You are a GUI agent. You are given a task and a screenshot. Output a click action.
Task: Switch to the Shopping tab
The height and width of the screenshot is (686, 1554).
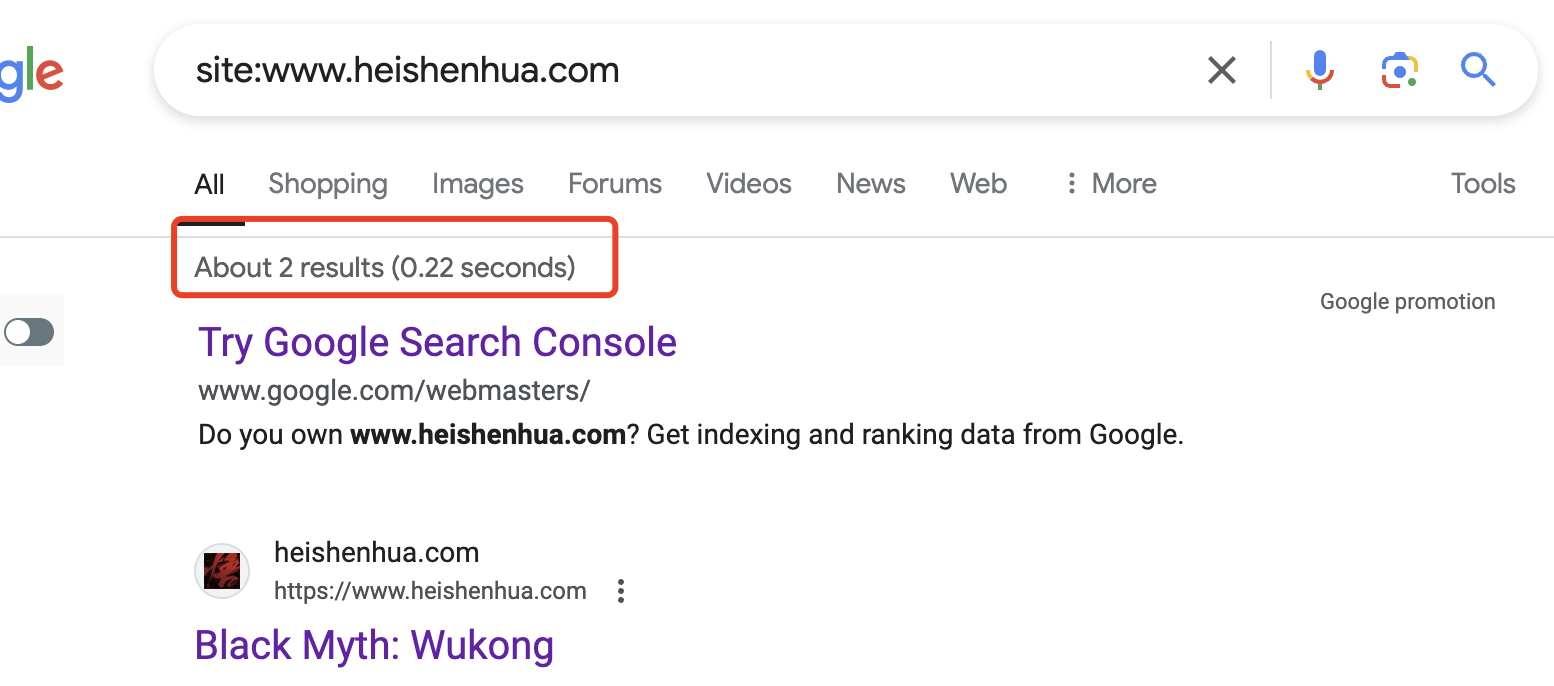click(x=328, y=184)
